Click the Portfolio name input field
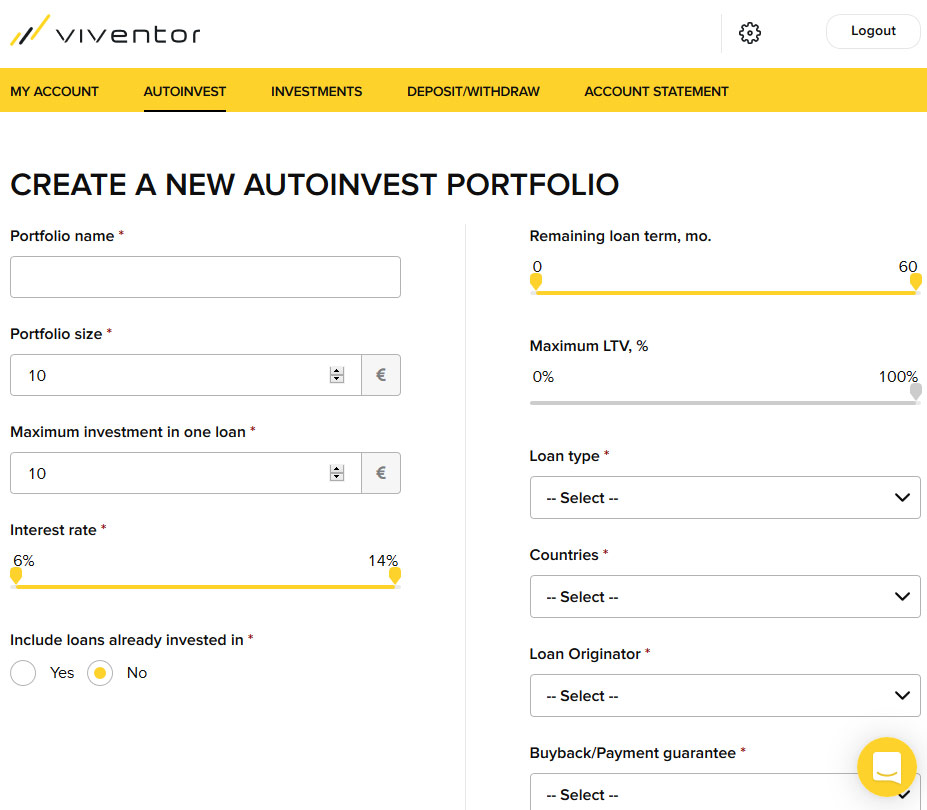Screen dimensions: 927x810 (x=205, y=277)
